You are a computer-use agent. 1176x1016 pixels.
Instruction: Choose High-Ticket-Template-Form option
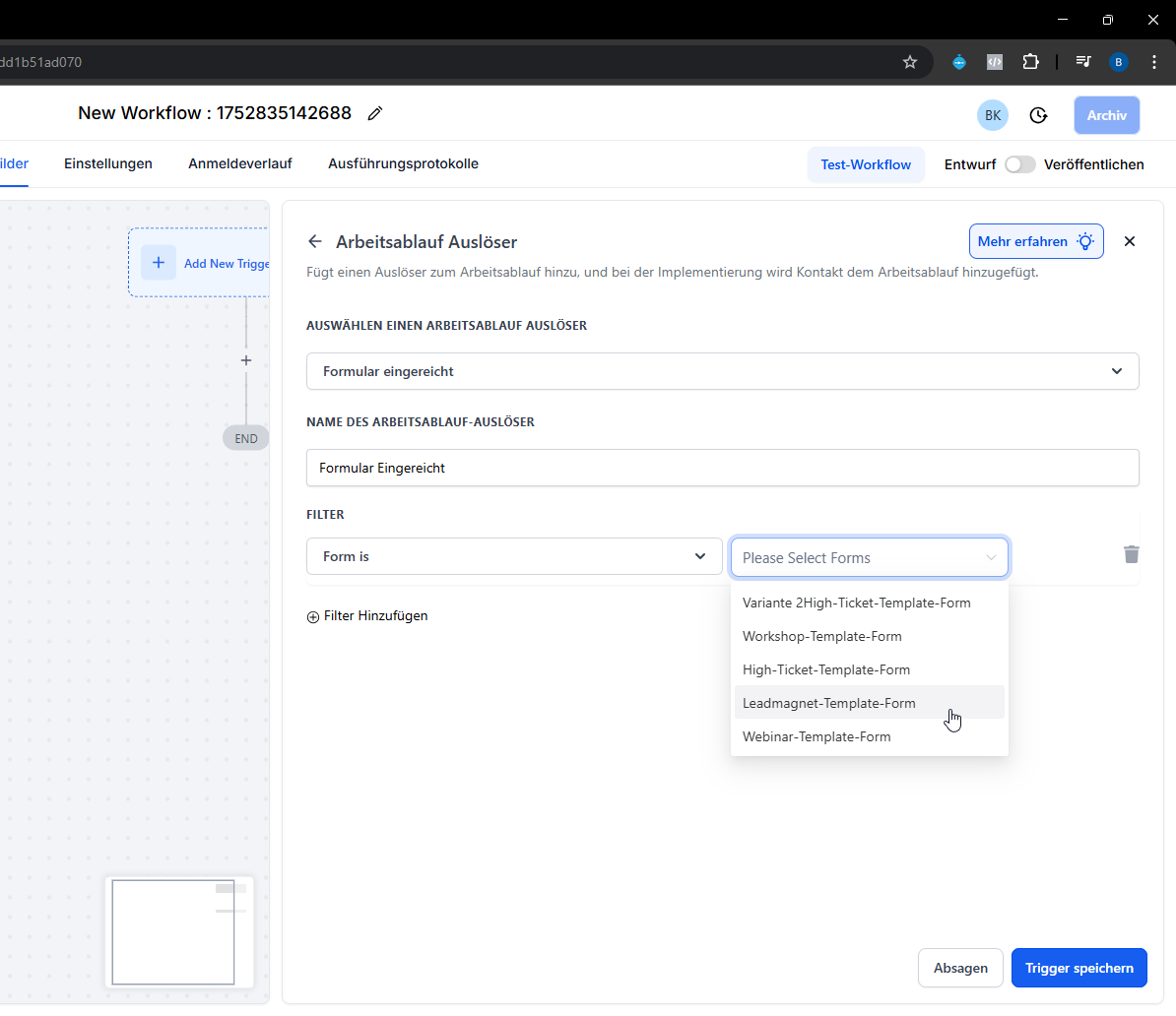pyautogui.click(x=870, y=669)
